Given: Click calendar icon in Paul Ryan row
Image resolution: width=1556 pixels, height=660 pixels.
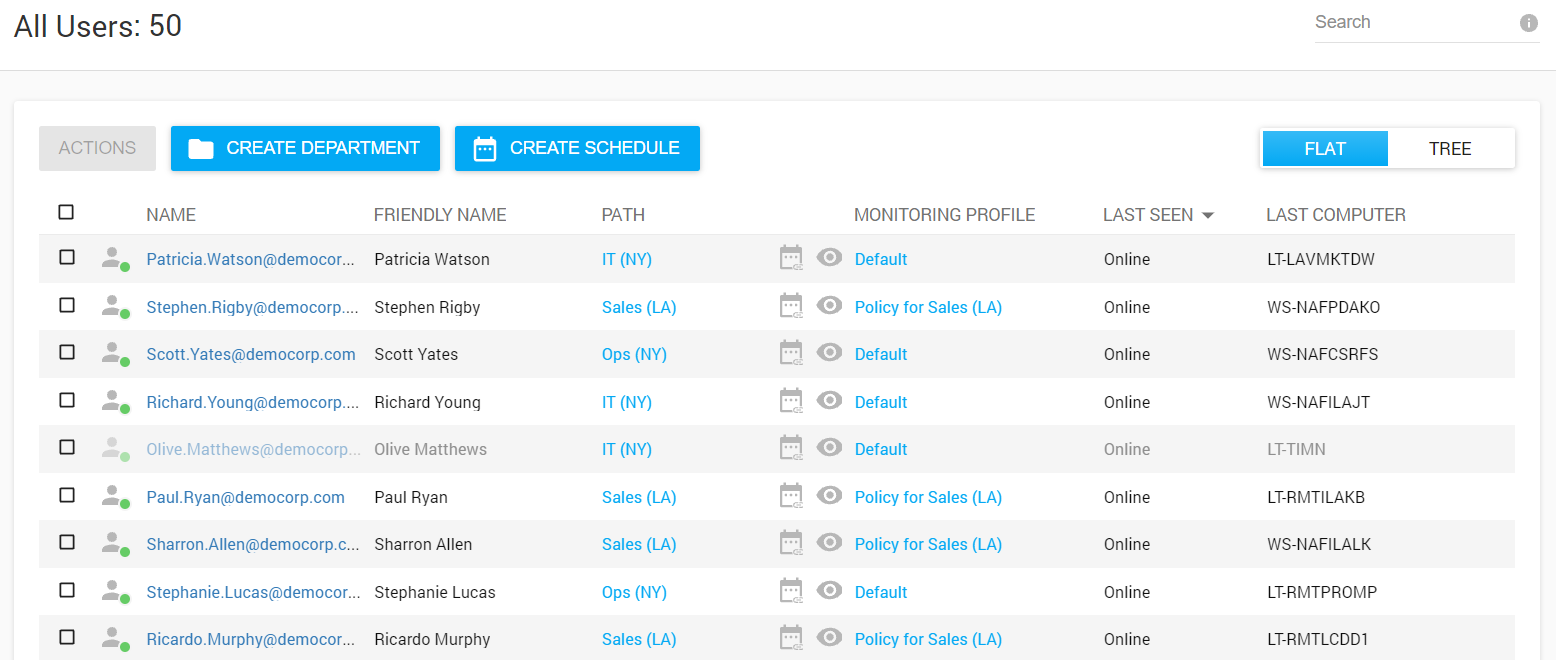Looking at the screenshot, I should pyautogui.click(x=791, y=496).
